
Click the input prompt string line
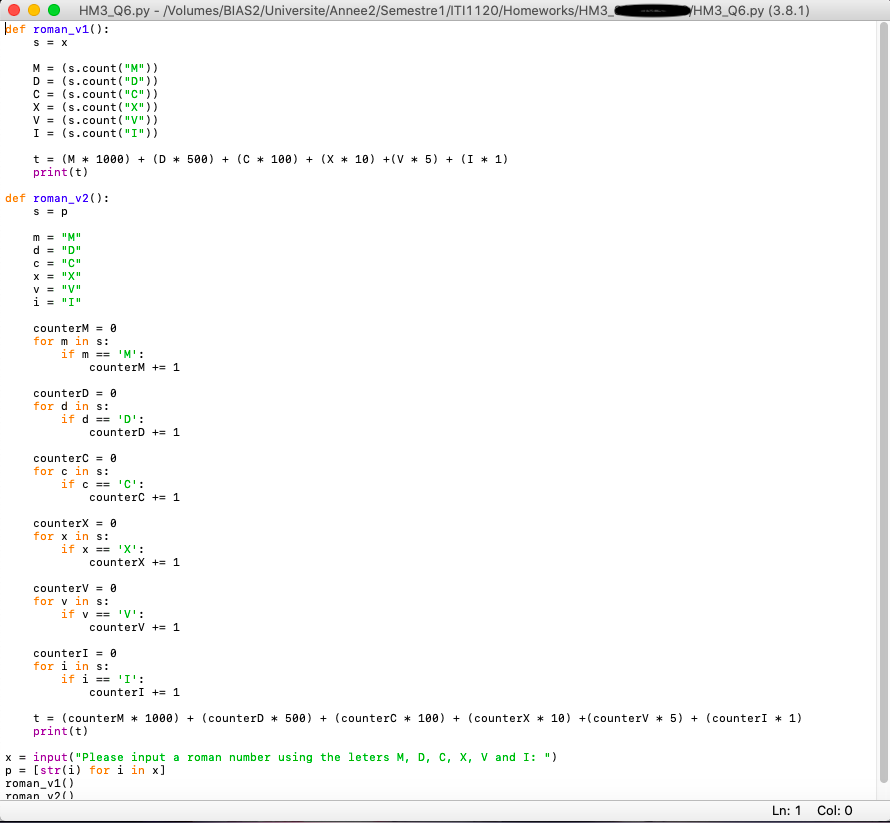click(x=280, y=757)
